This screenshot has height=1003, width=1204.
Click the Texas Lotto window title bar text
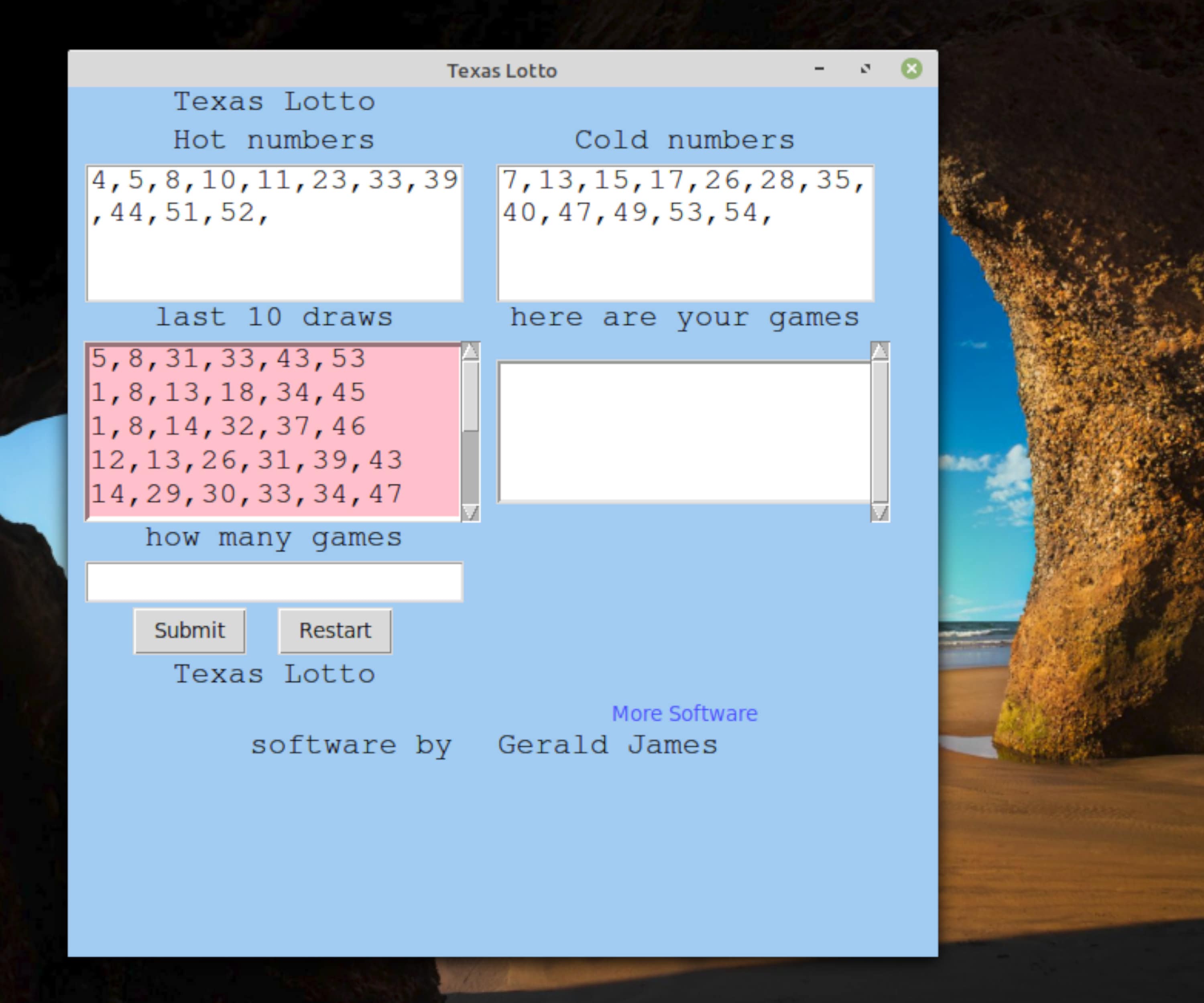pos(502,71)
